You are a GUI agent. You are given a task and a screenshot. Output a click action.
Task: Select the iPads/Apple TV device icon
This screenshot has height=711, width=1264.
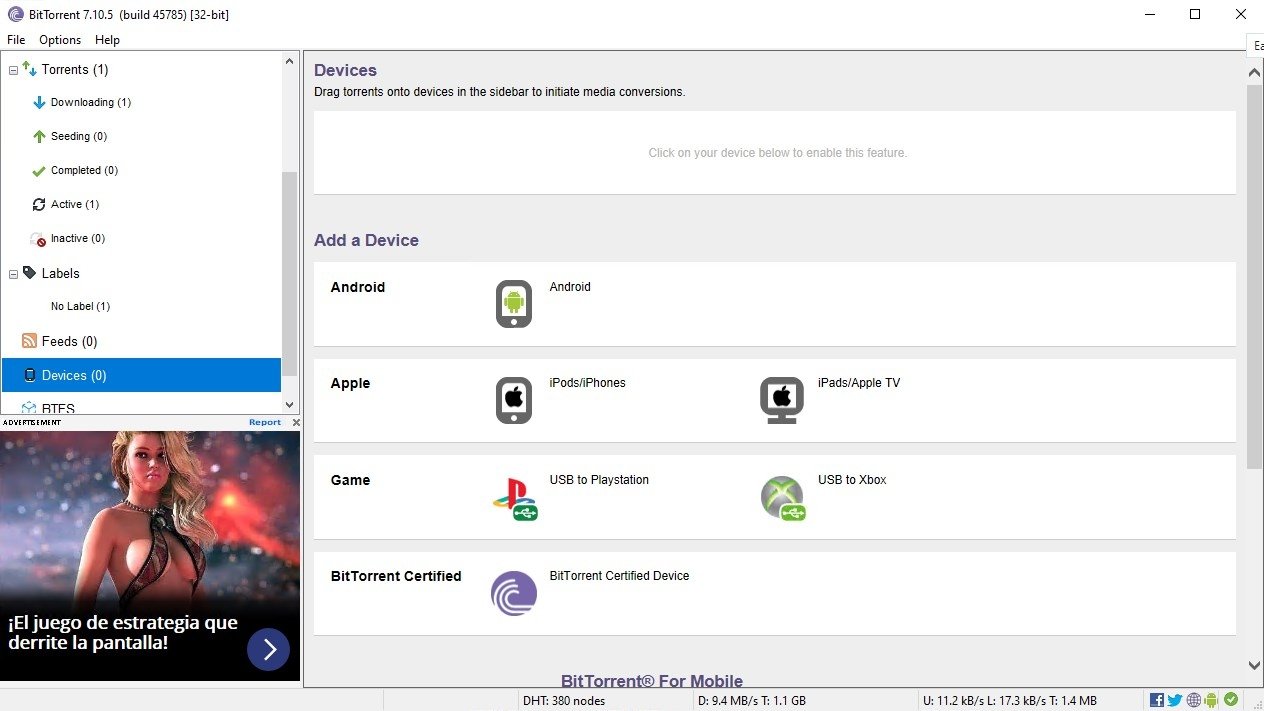click(x=782, y=400)
